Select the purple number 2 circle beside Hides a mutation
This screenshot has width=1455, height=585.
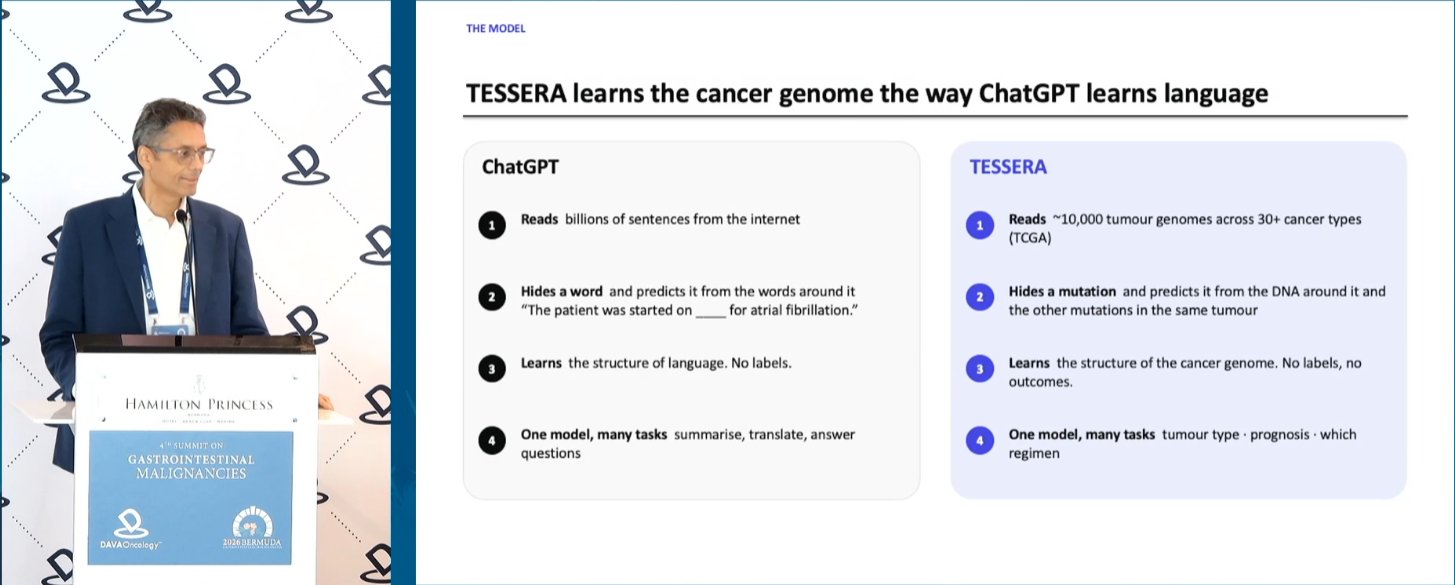(979, 297)
